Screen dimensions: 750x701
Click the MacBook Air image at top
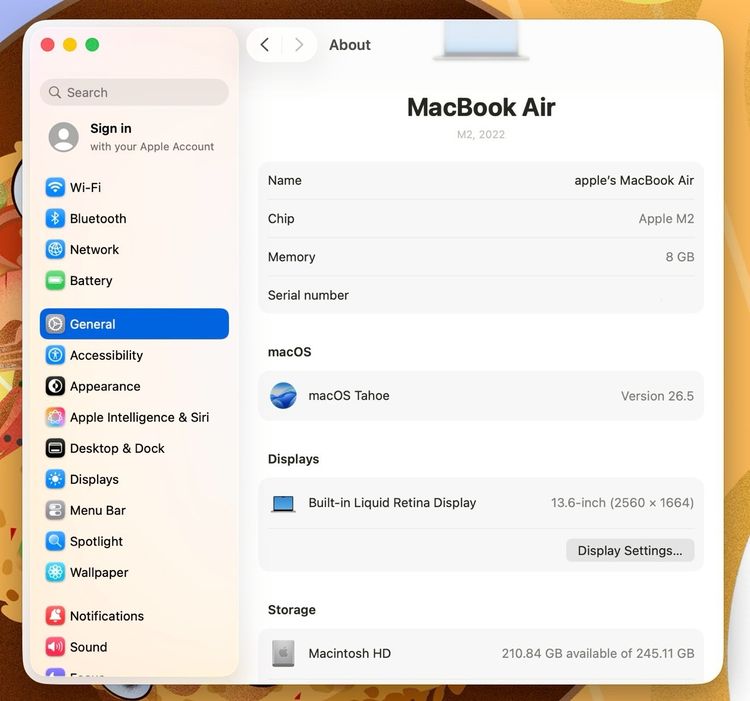(x=481, y=41)
